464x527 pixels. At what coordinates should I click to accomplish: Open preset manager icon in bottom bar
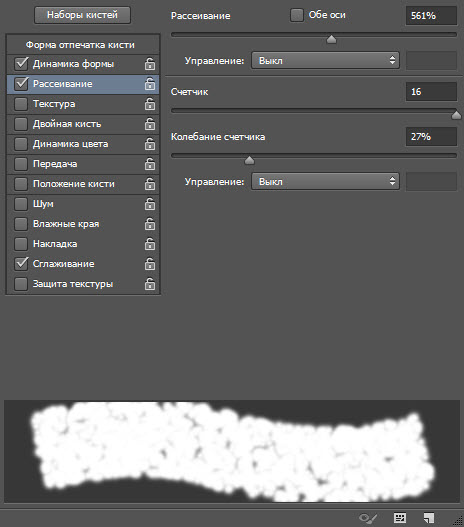(x=400, y=518)
